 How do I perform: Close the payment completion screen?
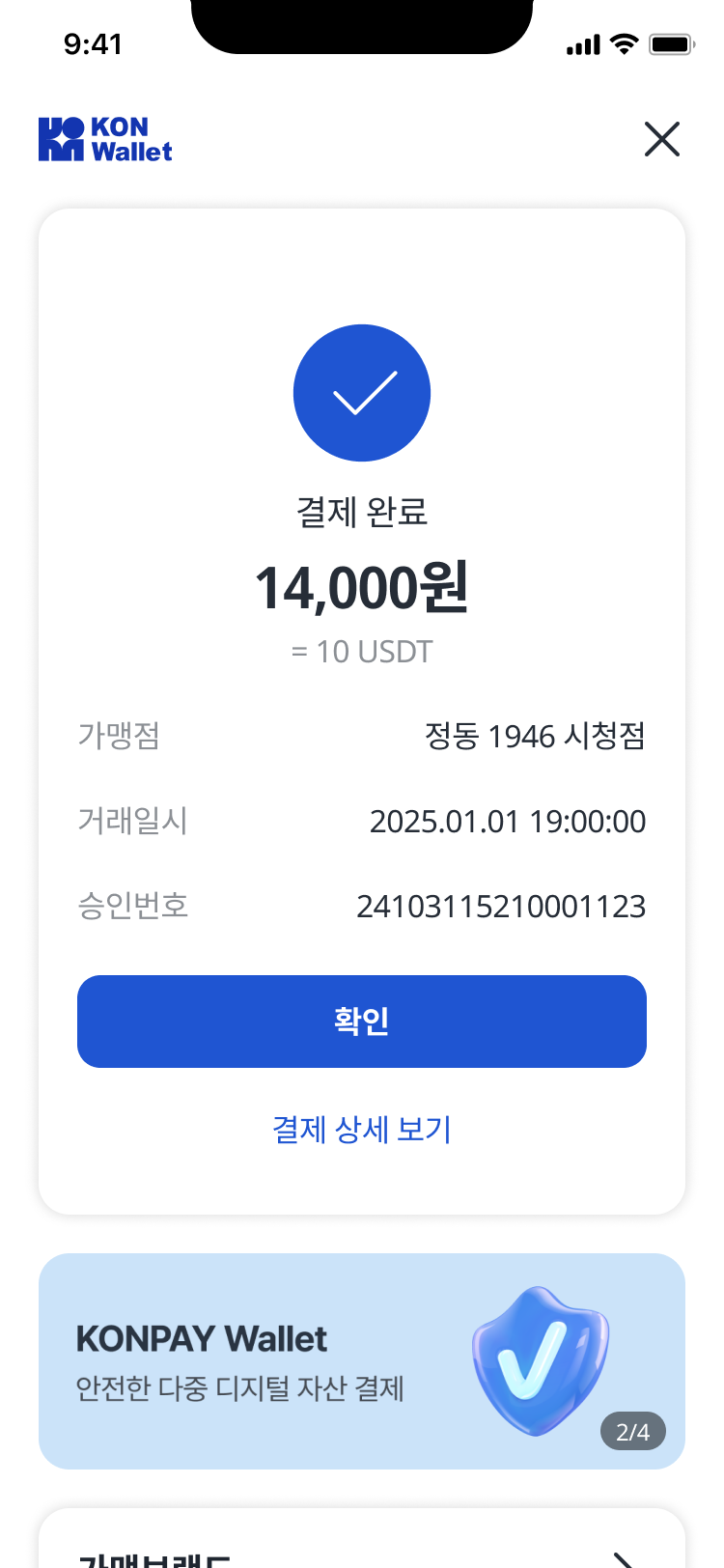pos(662,139)
